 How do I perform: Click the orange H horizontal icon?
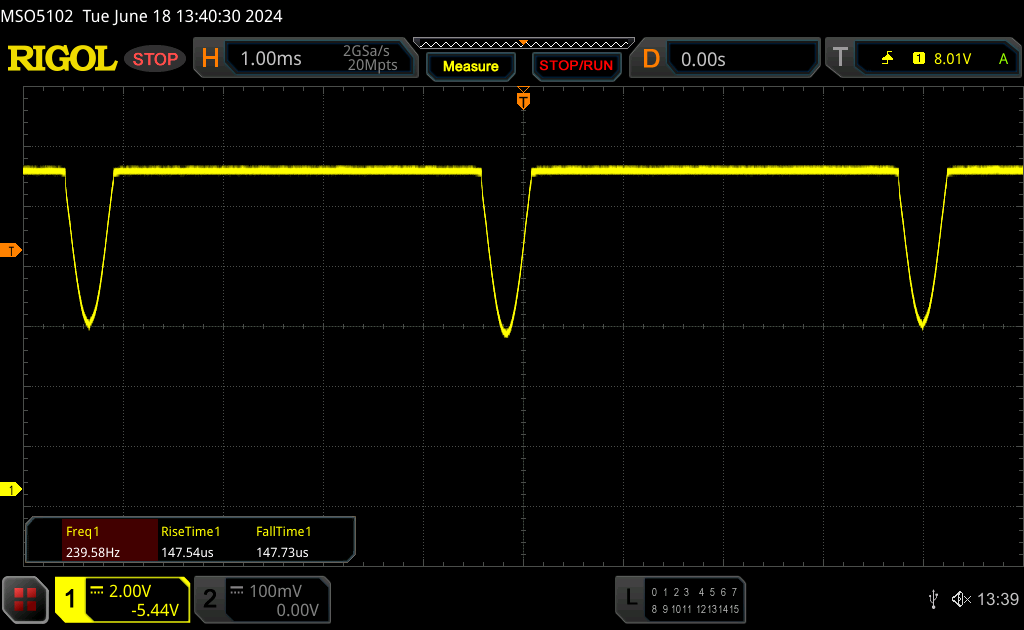tap(210, 59)
